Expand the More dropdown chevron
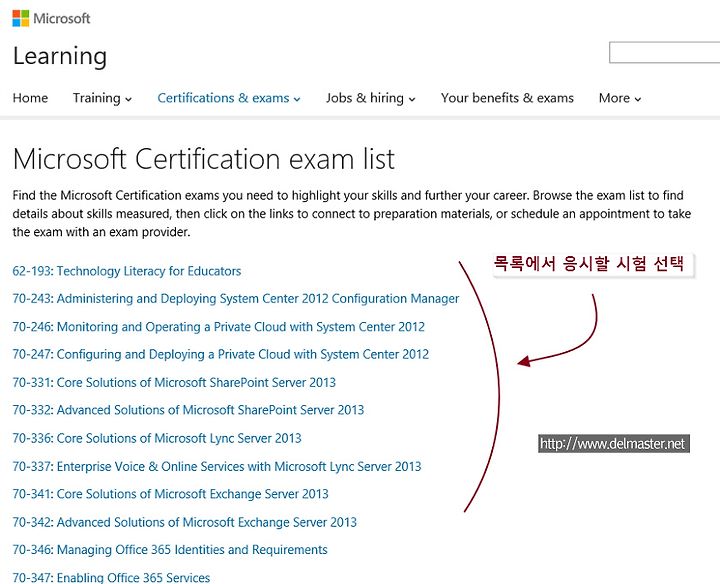720x584 pixels. 638,99
